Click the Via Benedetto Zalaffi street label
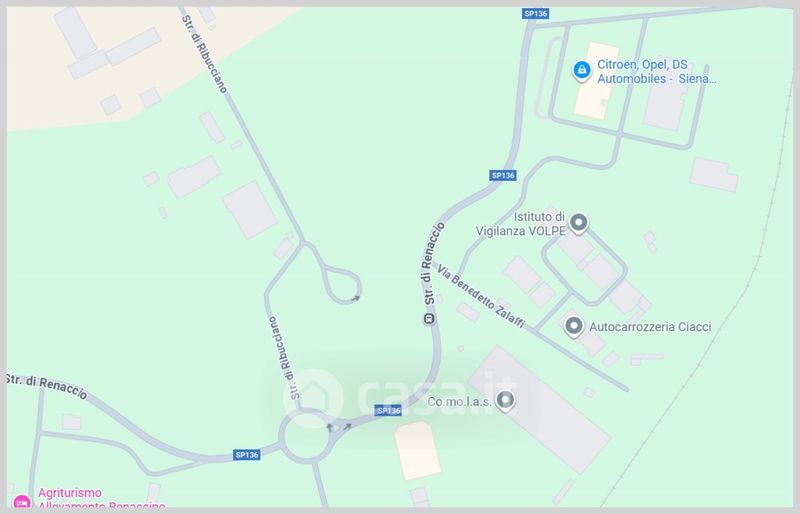800x514 pixels. [481, 296]
